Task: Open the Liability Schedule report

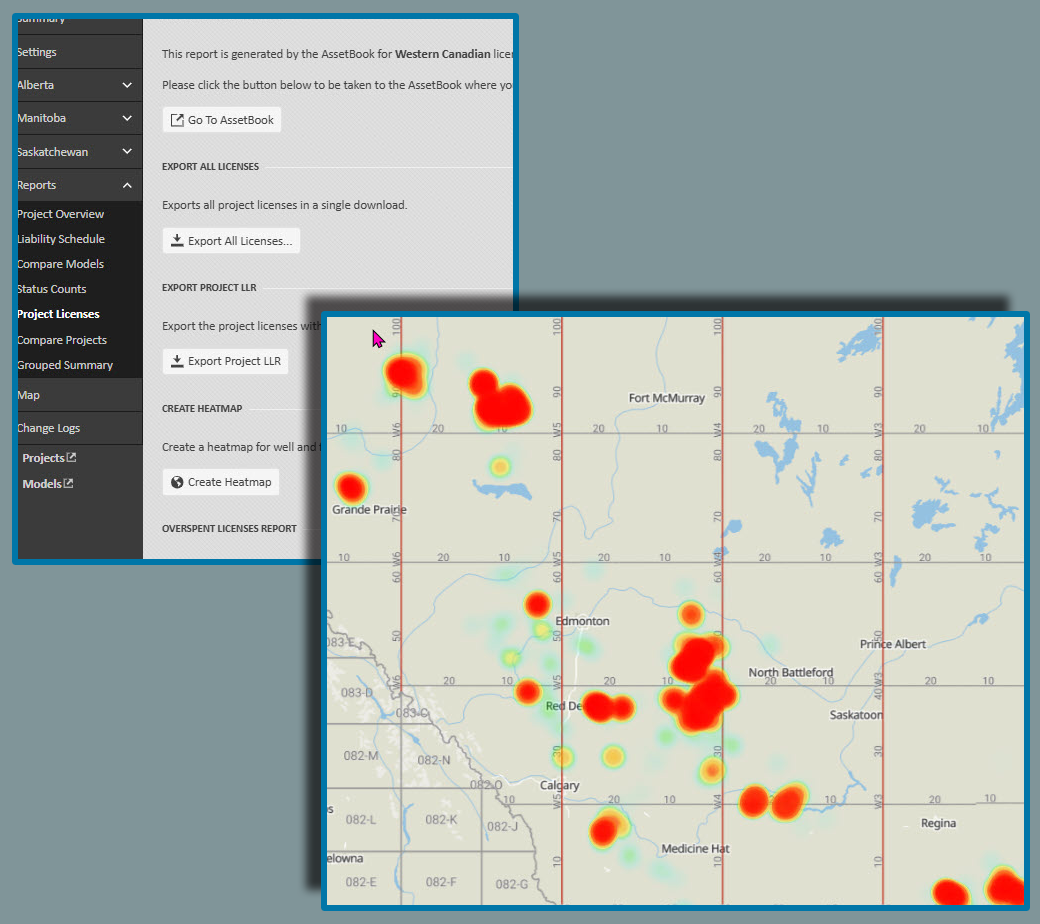Action: point(60,239)
